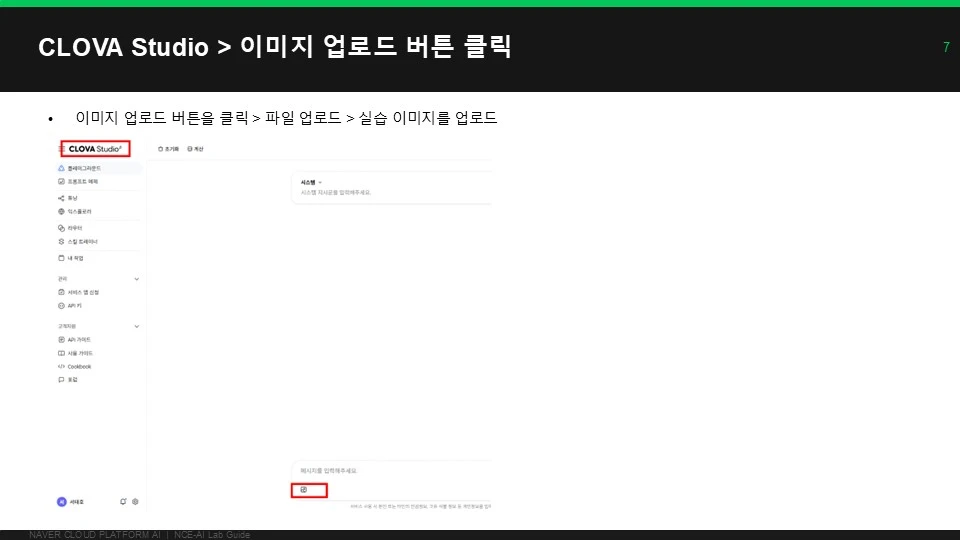The width and height of the screenshot is (960, 540).
Task: Click the CLOVA Studio logo
Action: coord(95,149)
